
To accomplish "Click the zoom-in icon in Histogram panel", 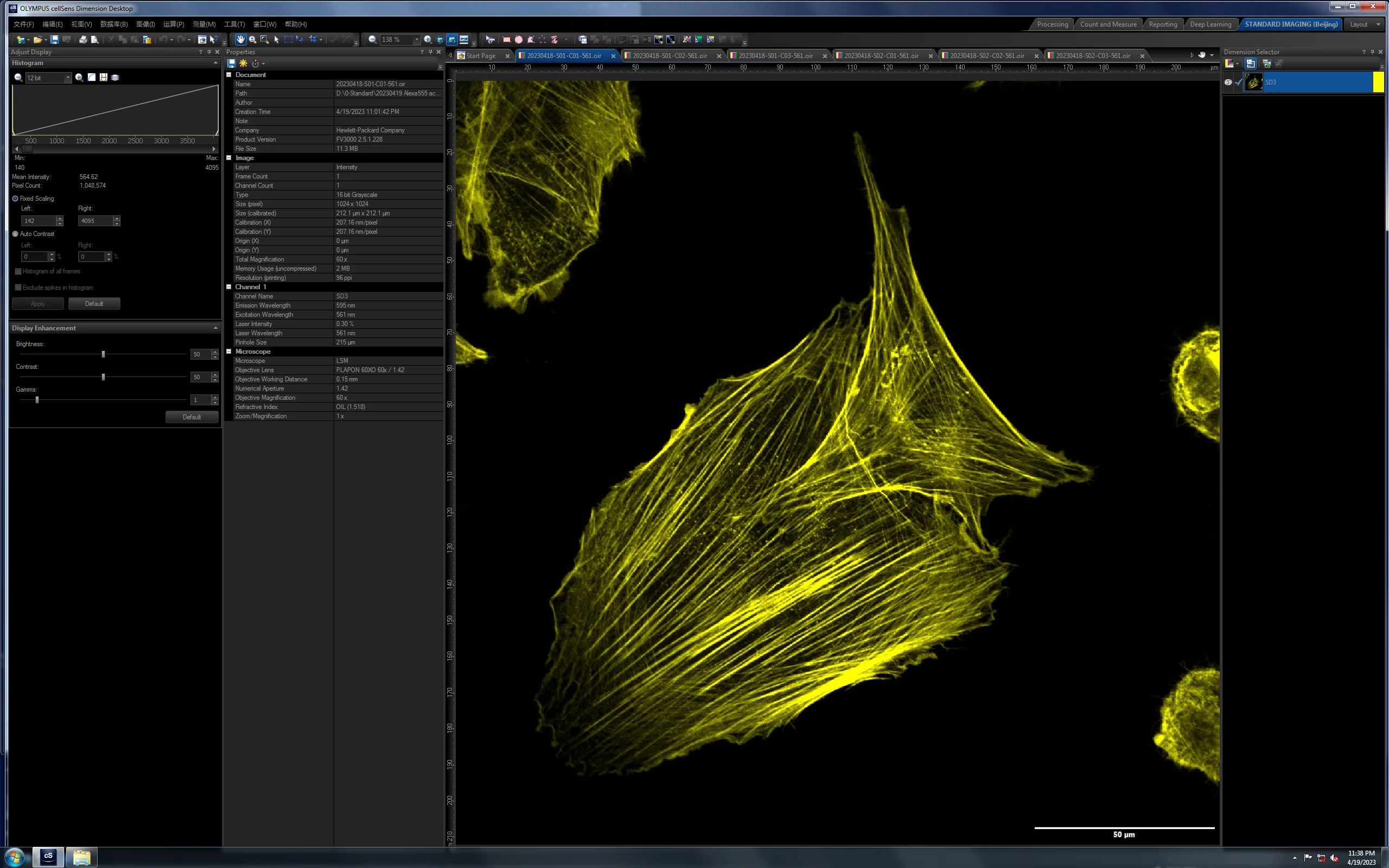I will (79, 78).
